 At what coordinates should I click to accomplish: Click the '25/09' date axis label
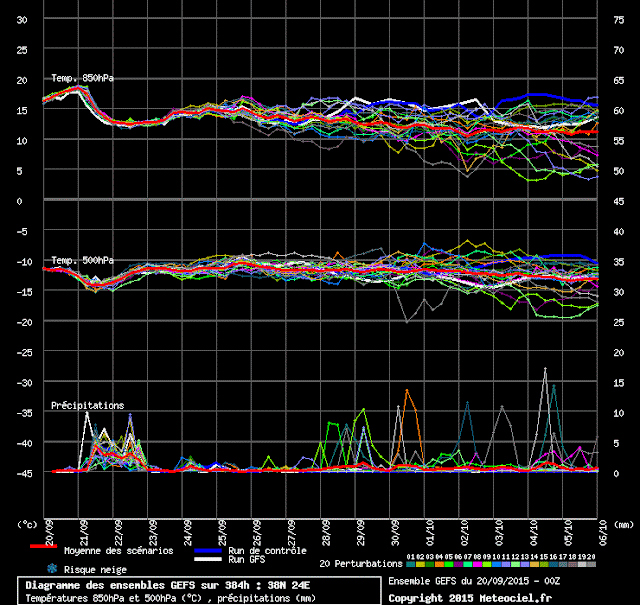[x=222, y=533]
